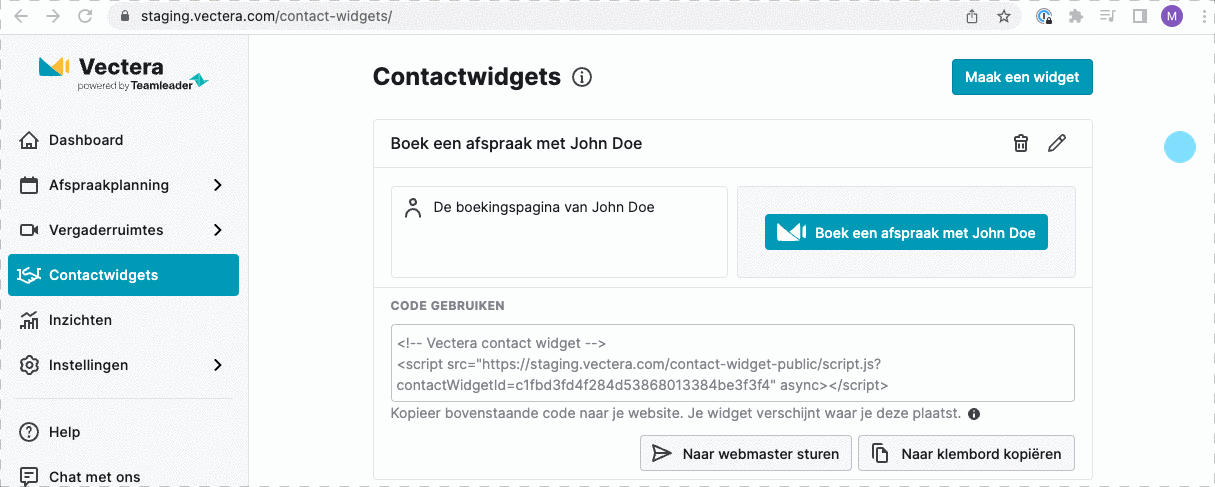This screenshot has height=487, width=1215.
Task: Click inside the widget code text box
Action: (x=732, y=362)
